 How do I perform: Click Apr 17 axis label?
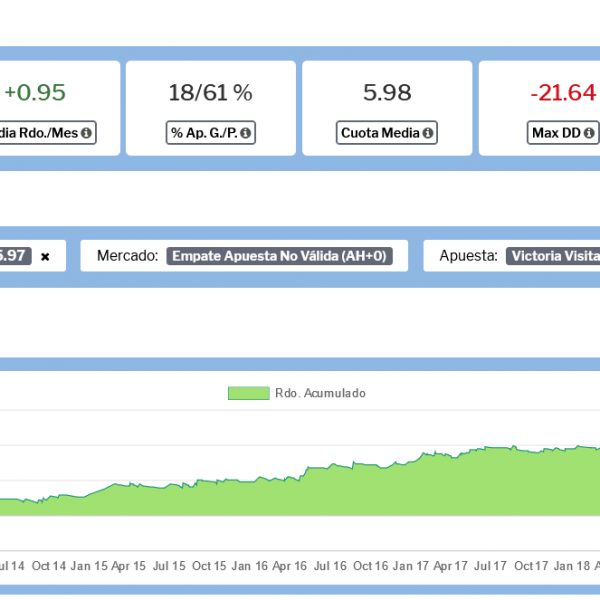click(x=450, y=566)
